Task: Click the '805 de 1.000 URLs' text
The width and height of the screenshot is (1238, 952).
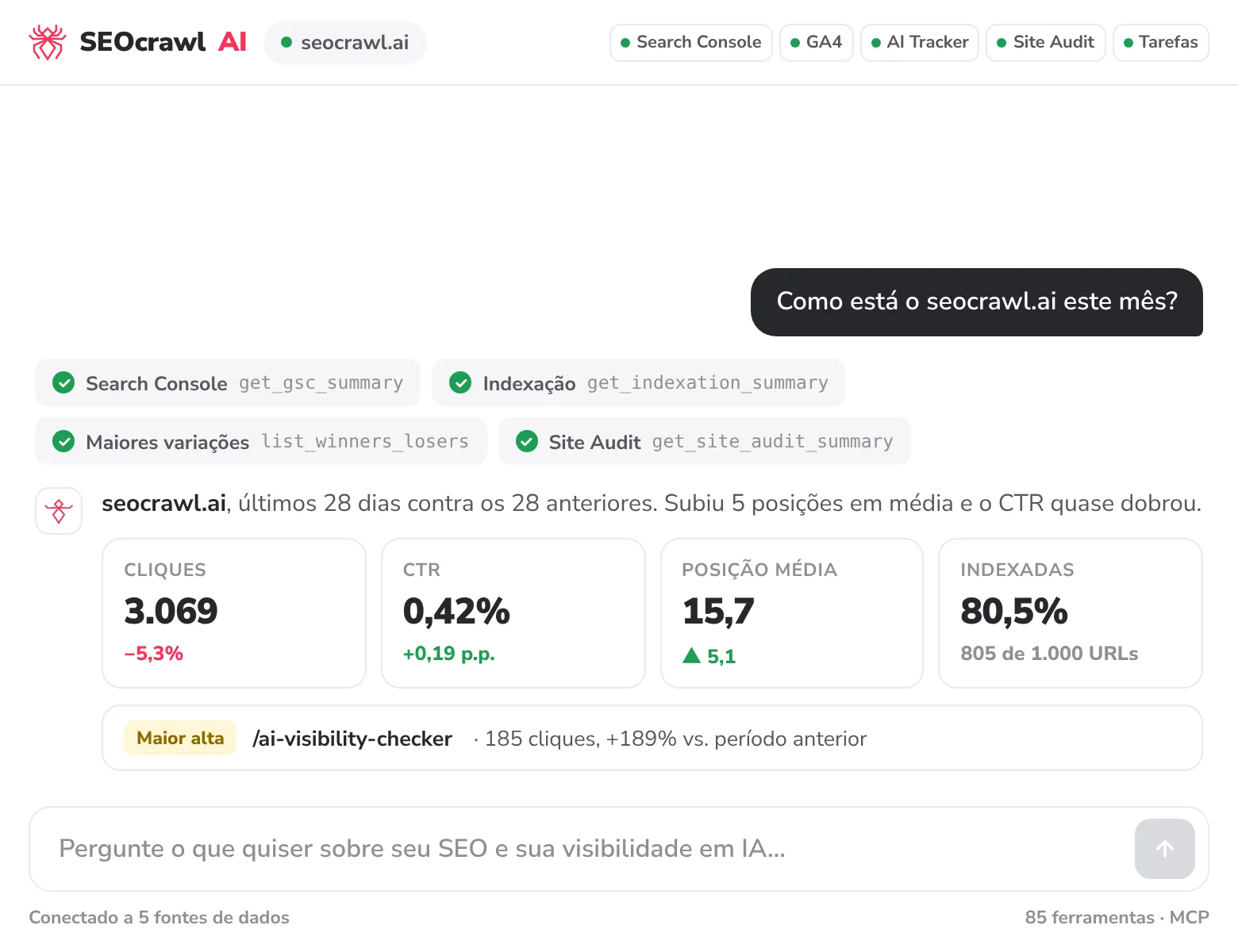Action: tap(1049, 654)
